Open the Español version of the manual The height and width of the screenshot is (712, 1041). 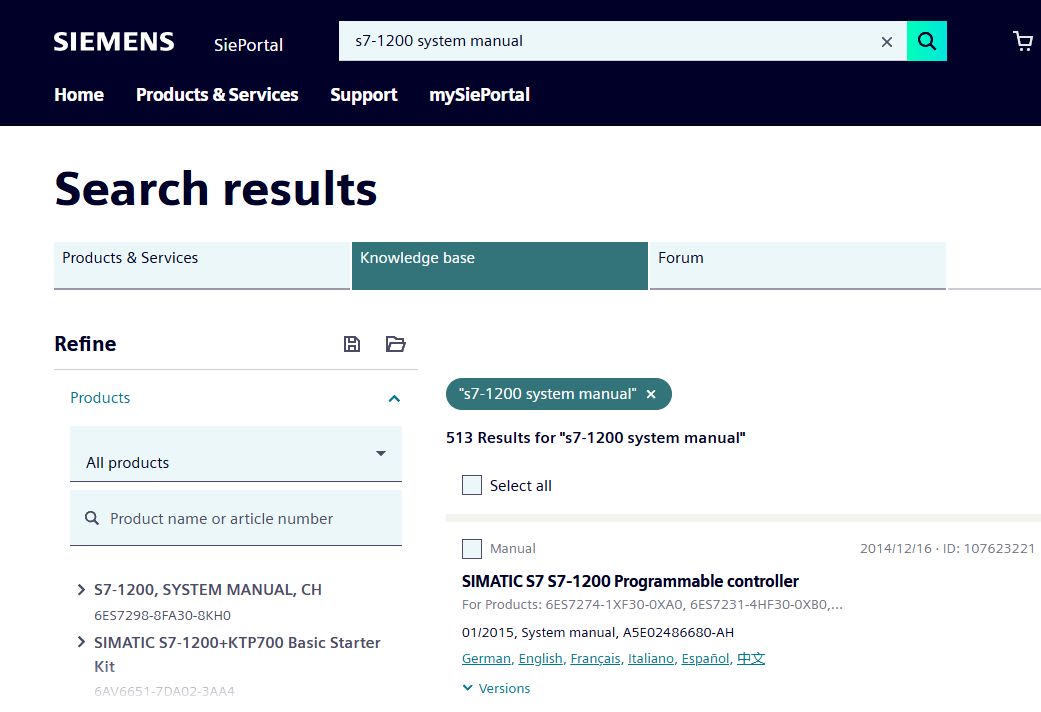(x=706, y=658)
